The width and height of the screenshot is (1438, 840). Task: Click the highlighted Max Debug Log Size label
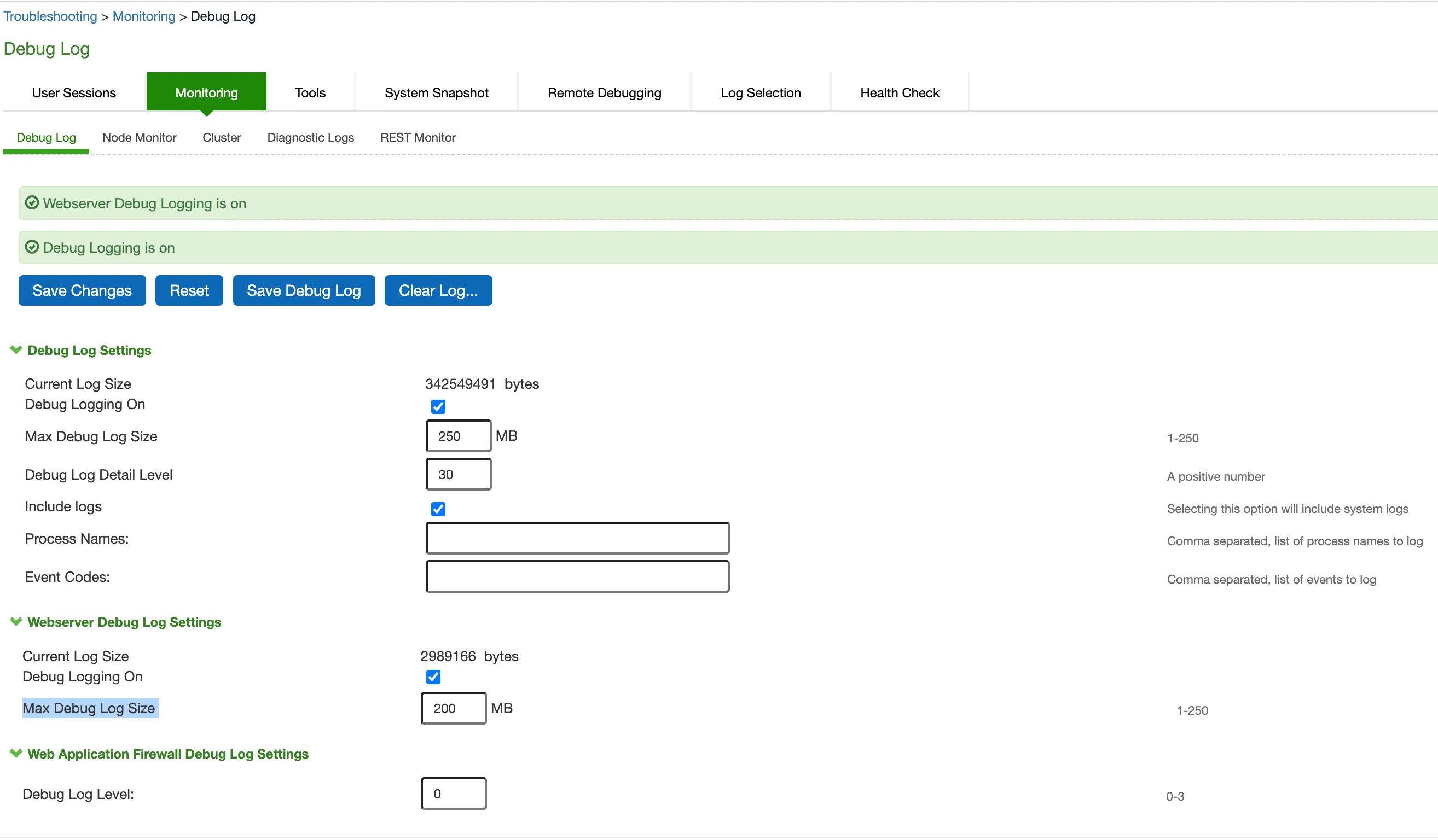[90, 708]
